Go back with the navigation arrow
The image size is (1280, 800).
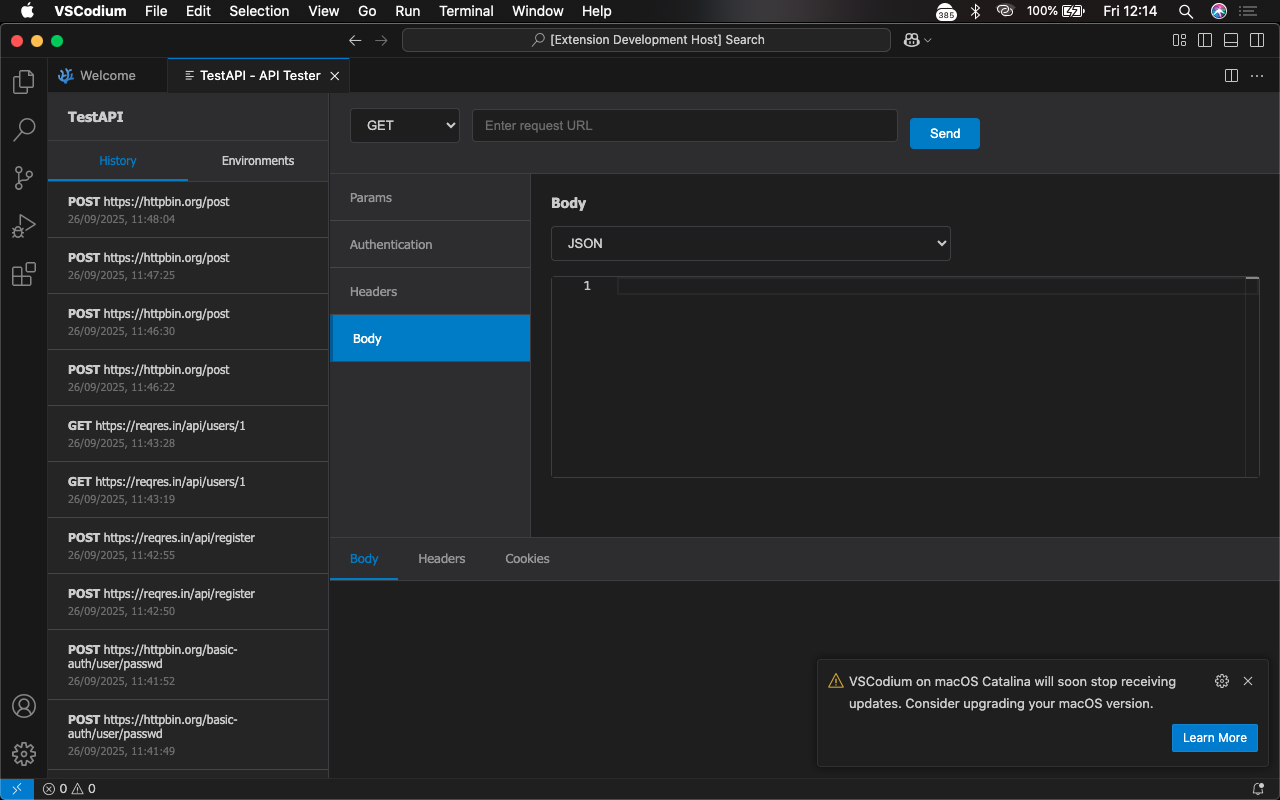point(355,40)
